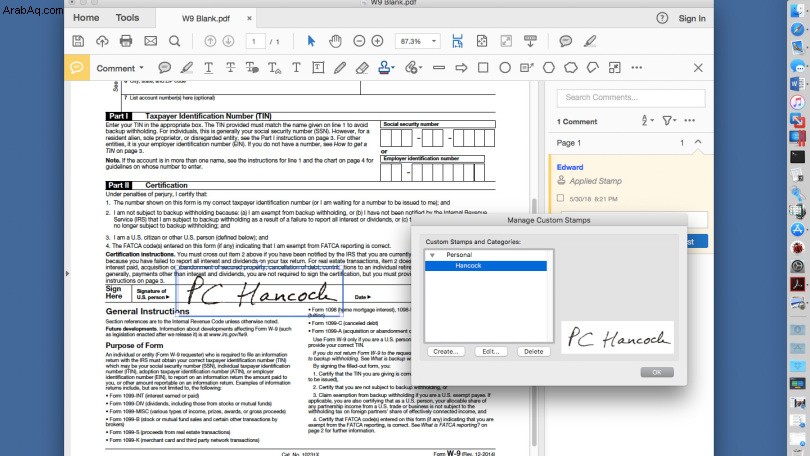Select the Oval drawing tool

(505, 68)
